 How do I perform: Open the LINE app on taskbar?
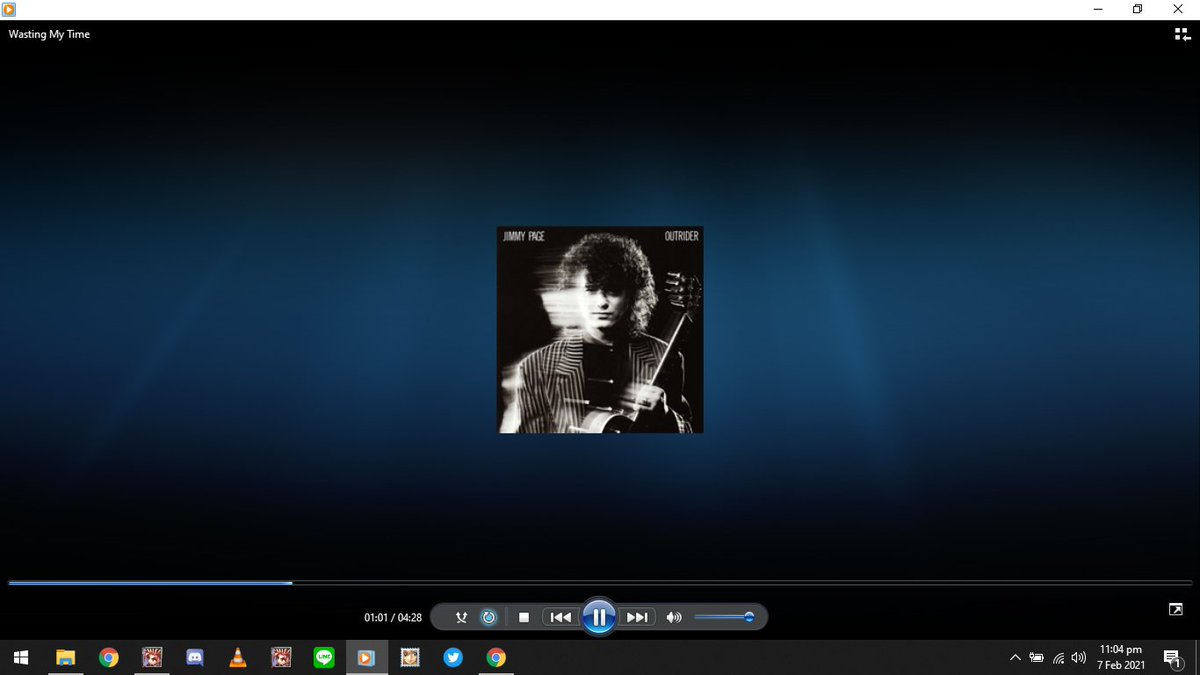coord(324,657)
